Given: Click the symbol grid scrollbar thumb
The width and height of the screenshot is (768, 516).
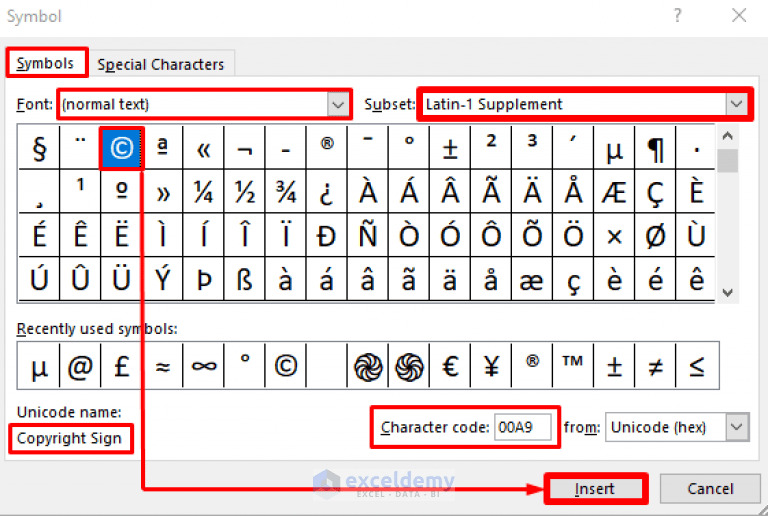Looking at the screenshot, I should (727, 161).
